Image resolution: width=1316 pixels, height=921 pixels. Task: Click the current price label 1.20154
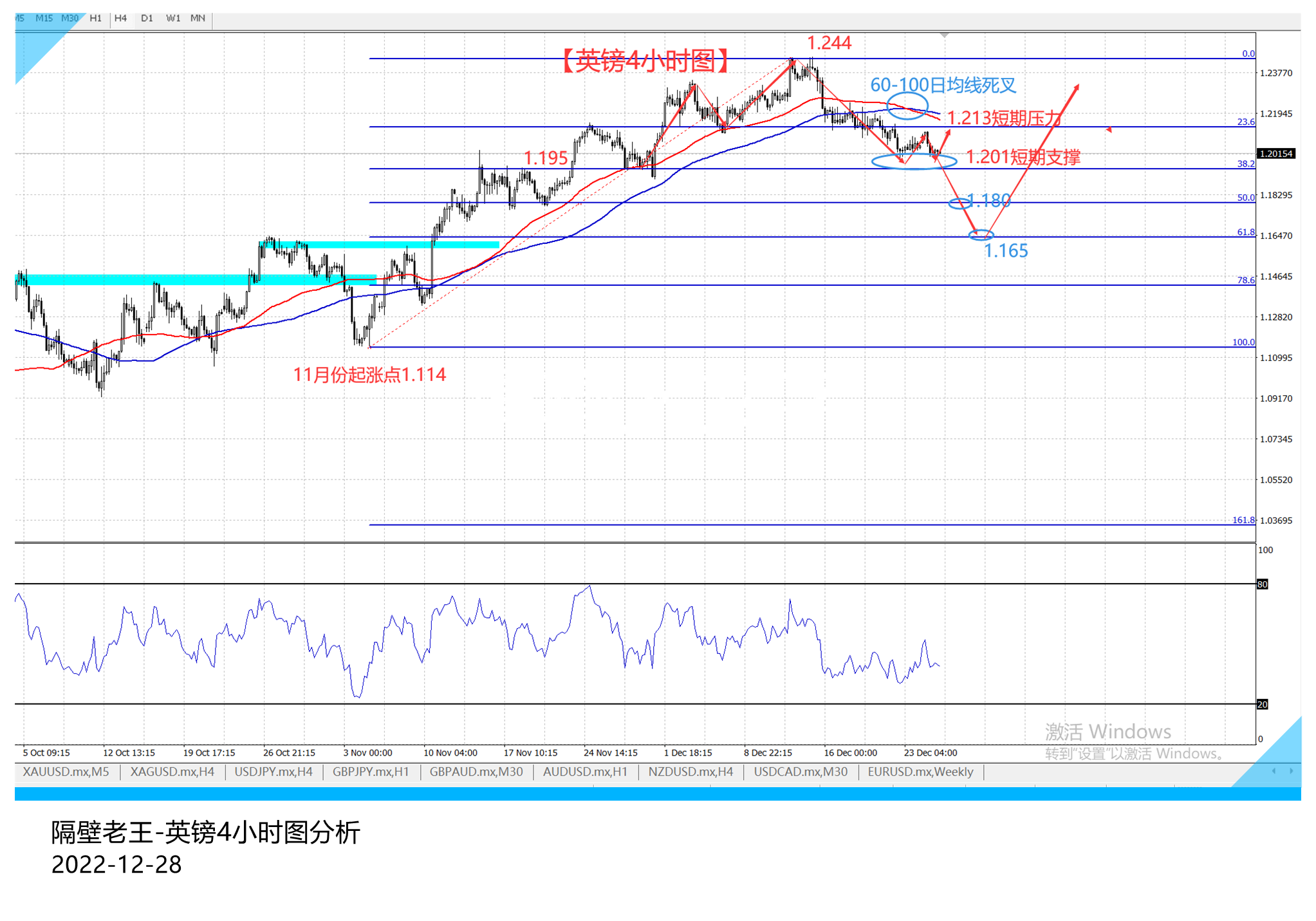1275,154
